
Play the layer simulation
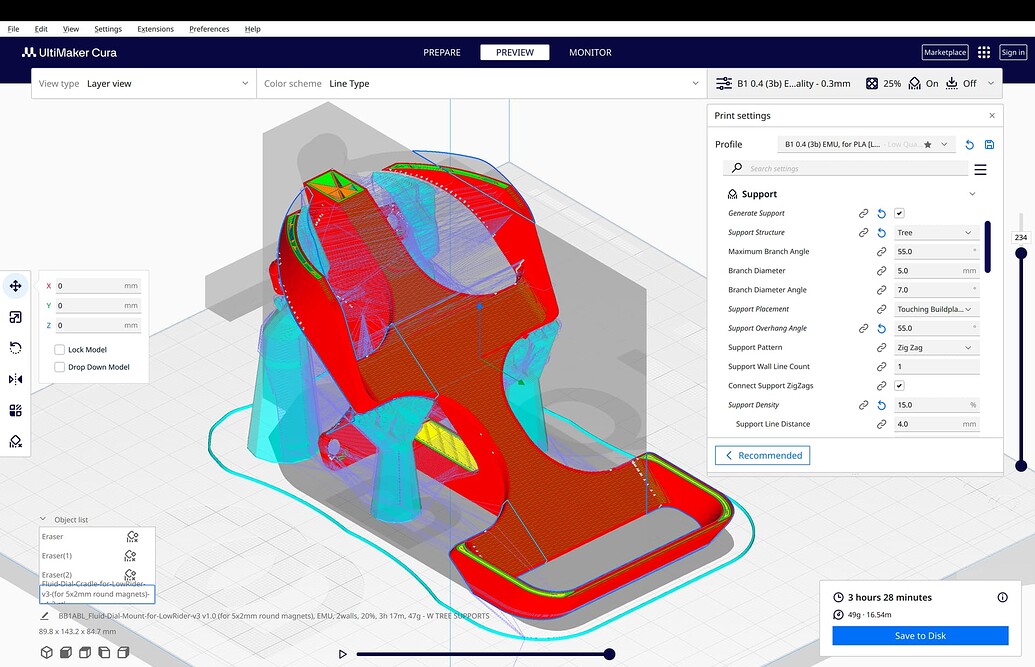[x=343, y=654]
